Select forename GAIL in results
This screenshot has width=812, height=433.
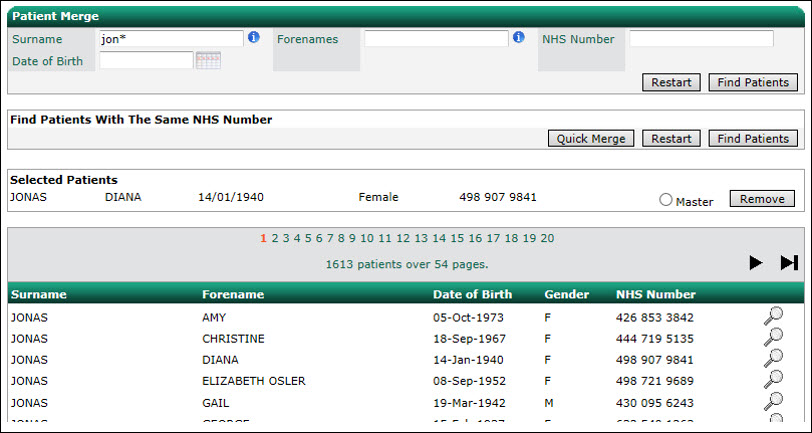coord(215,403)
